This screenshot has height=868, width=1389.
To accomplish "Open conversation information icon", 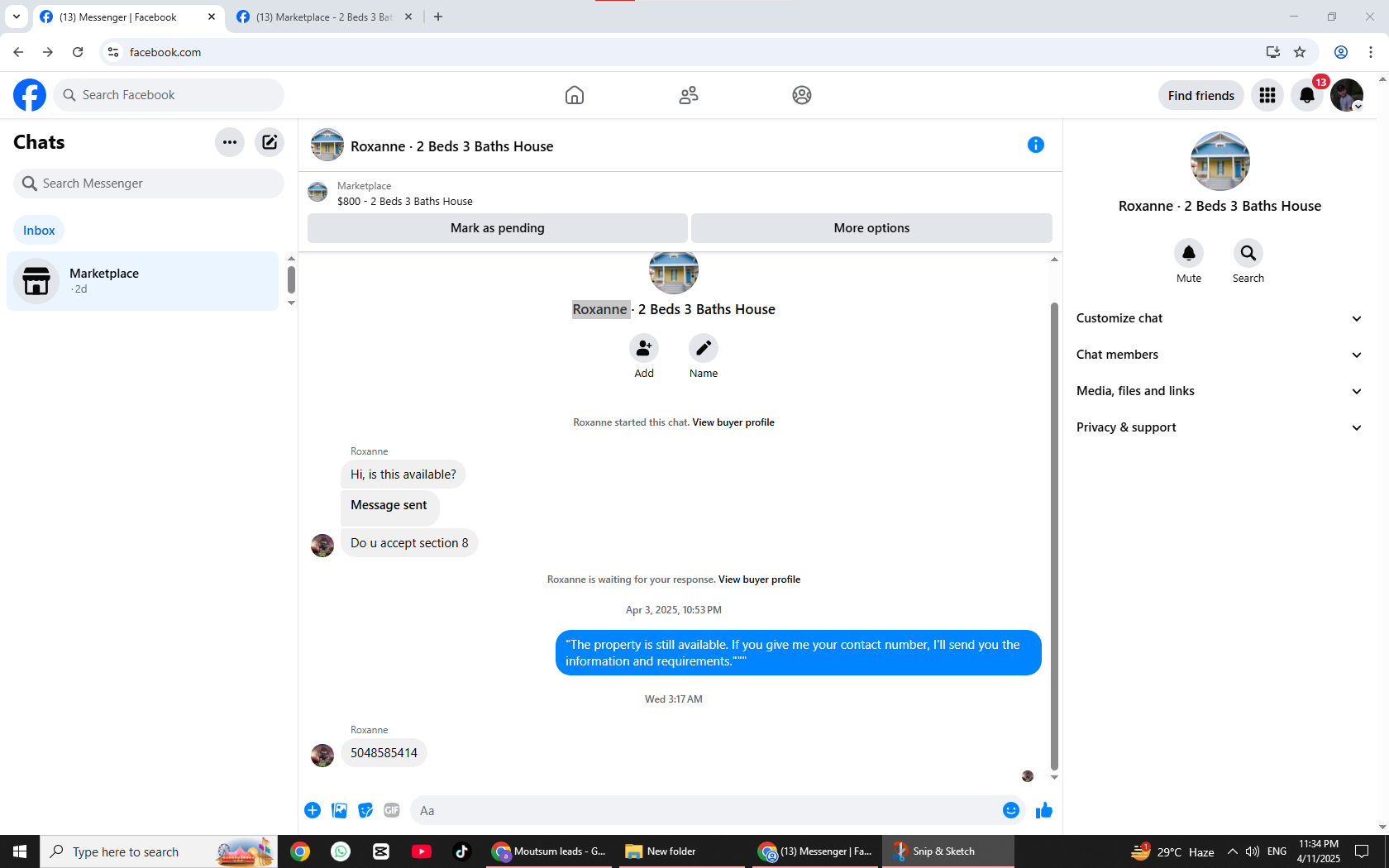I will click(x=1036, y=145).
